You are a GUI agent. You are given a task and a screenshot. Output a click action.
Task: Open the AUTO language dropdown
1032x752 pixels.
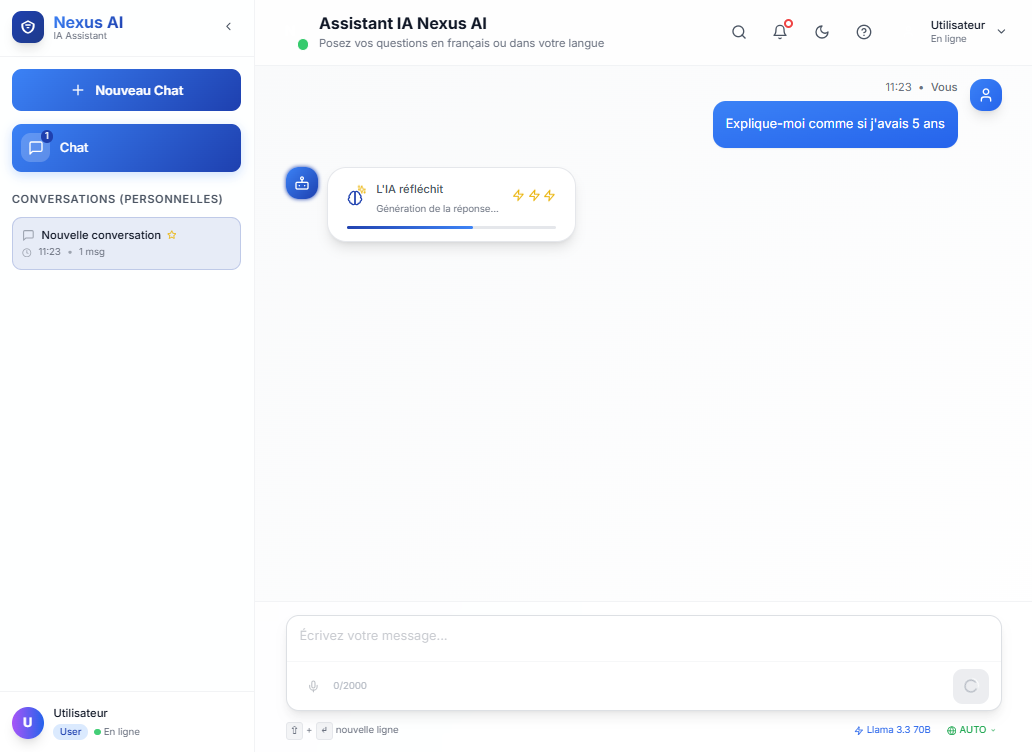pos(971,730)
